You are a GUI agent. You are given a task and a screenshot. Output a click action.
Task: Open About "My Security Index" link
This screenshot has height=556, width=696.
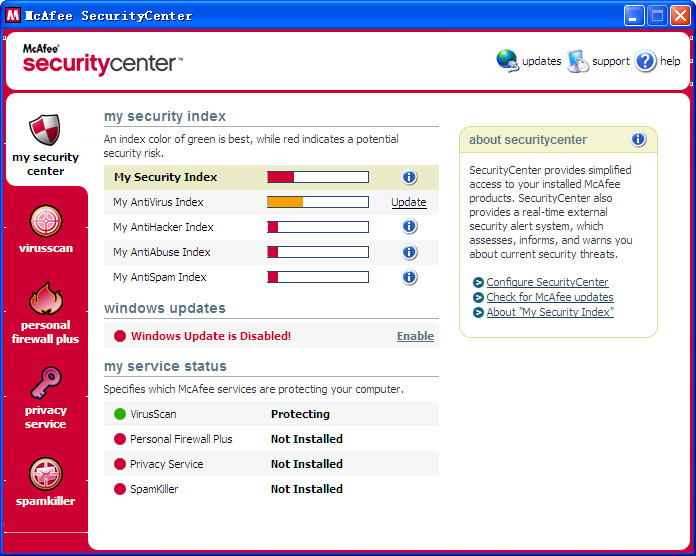(550, 313)
